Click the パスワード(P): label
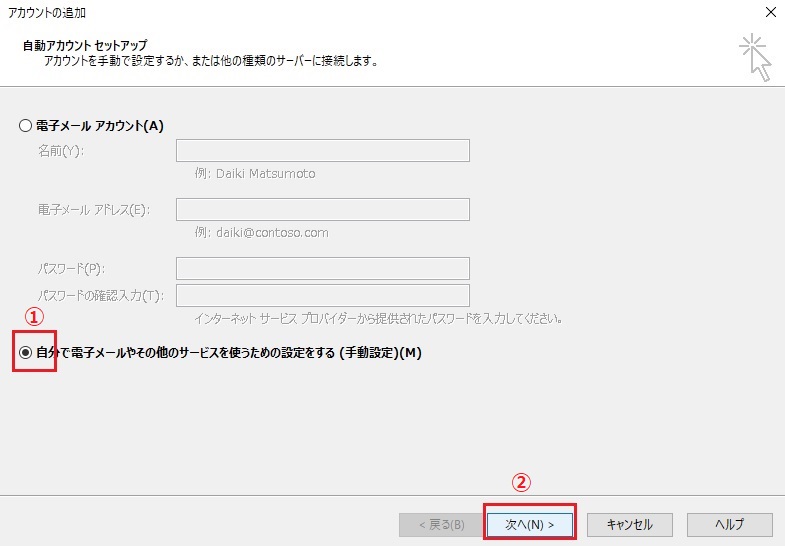The image size is (785, 546). point(72,269)
